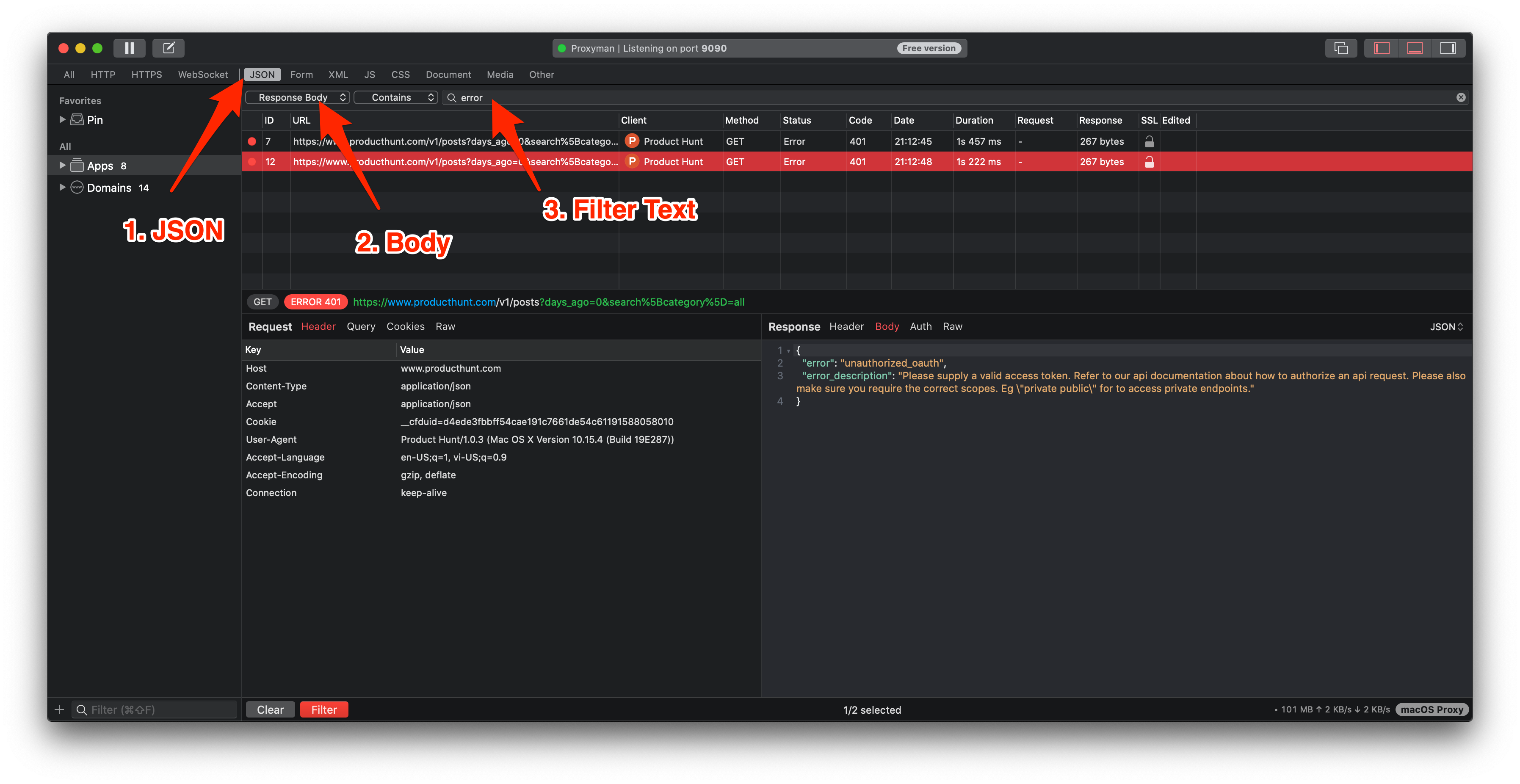Open the Cookies tab in Request panel
1520x784 pixels.
click(x=405, y=326)
